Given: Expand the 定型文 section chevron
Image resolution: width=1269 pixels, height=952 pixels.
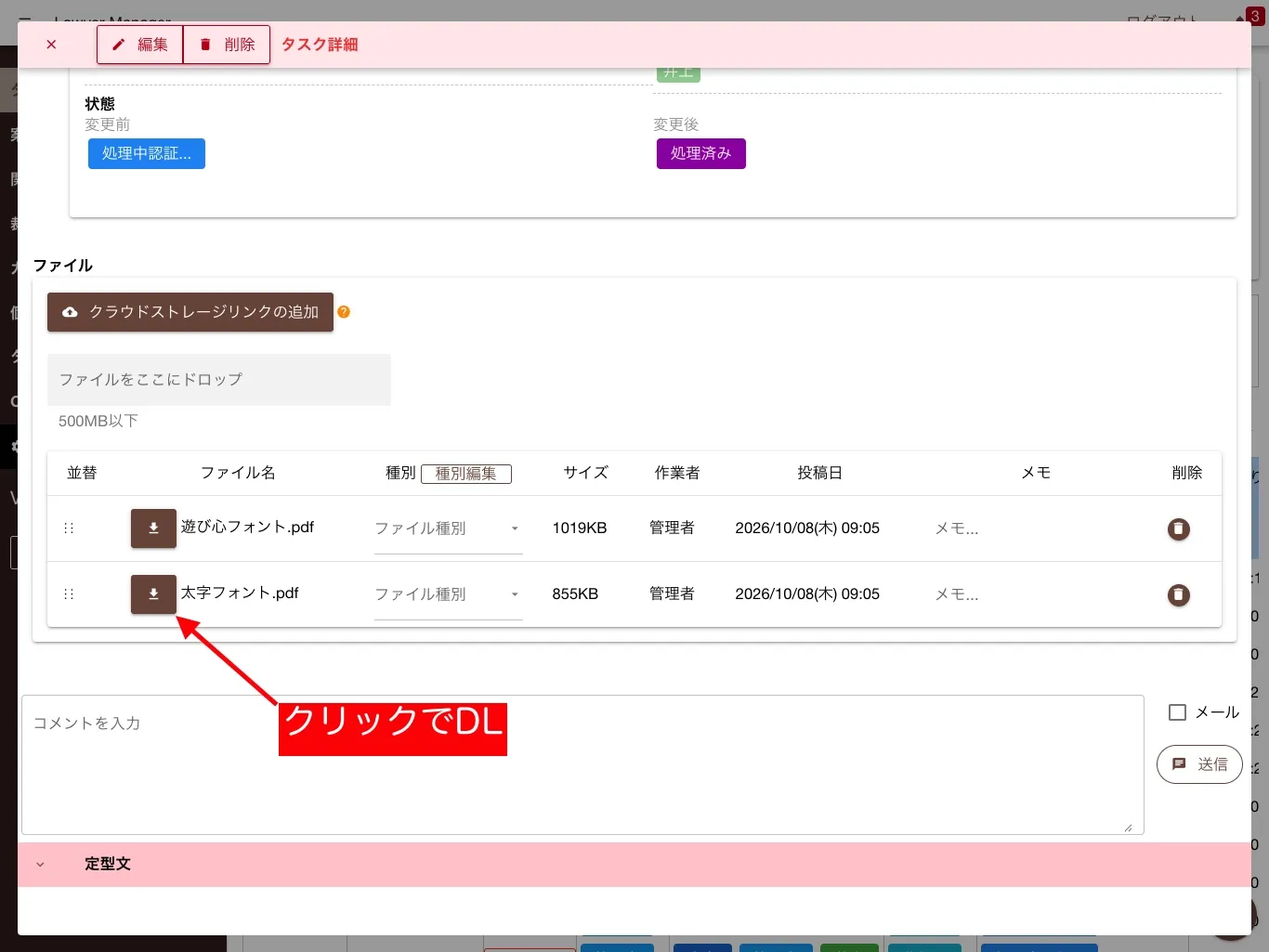Looking at the screenshot, I should (x=40, y=865).
